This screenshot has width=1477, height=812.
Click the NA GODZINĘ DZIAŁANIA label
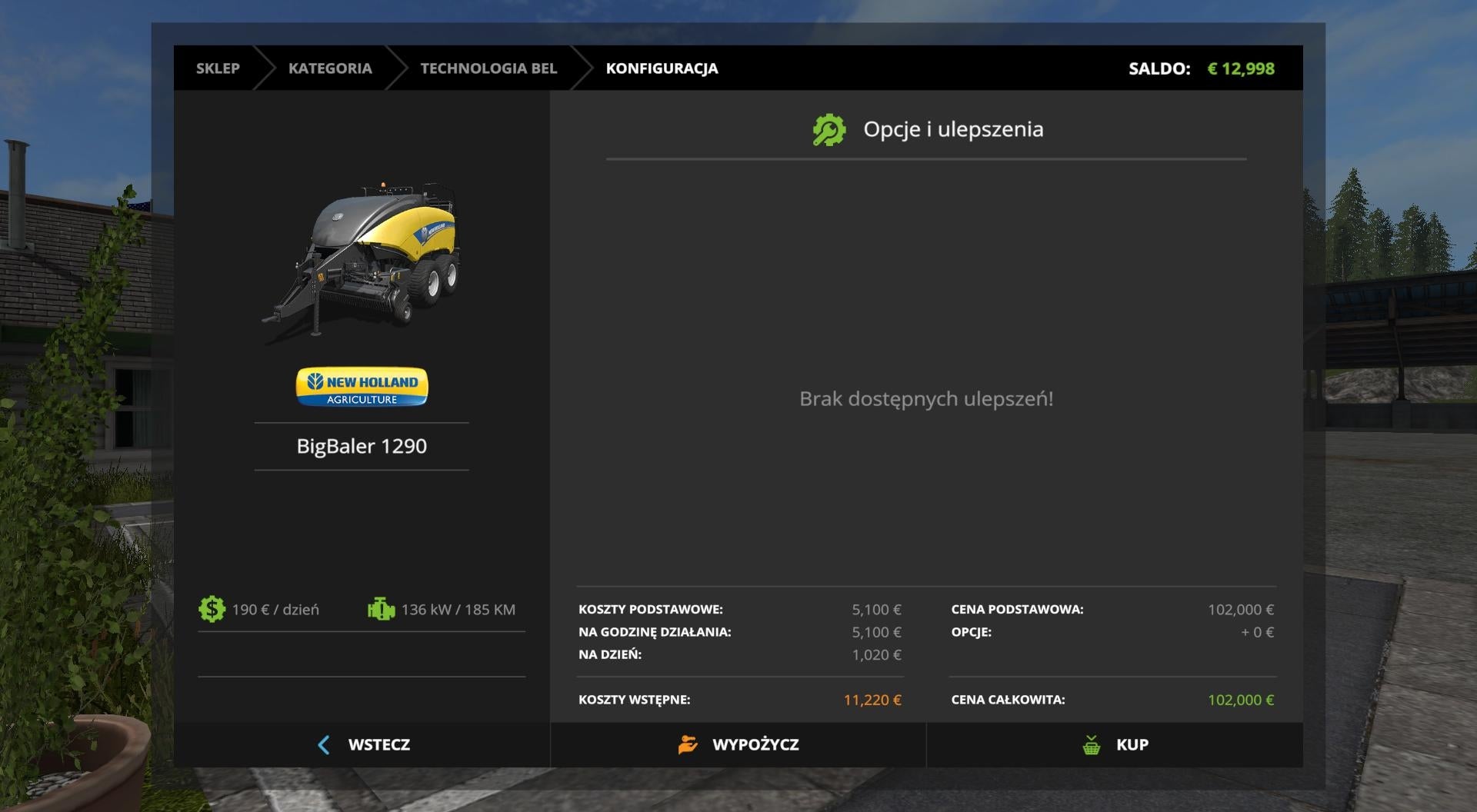coord(655,632)
